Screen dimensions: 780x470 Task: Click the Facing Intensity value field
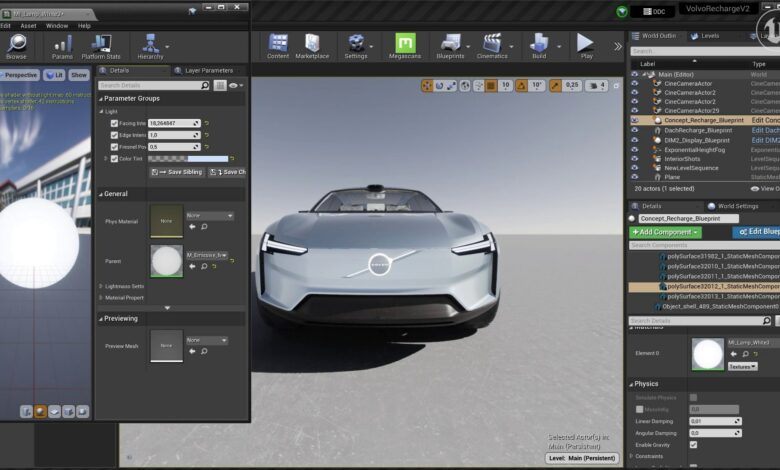coord(174,123)
